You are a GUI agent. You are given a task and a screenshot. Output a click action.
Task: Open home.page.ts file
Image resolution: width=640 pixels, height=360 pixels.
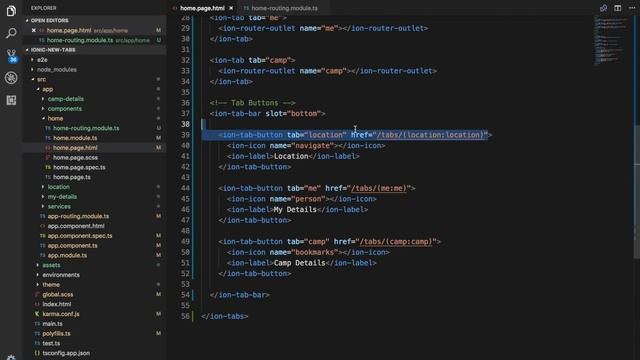click(71, 177)
